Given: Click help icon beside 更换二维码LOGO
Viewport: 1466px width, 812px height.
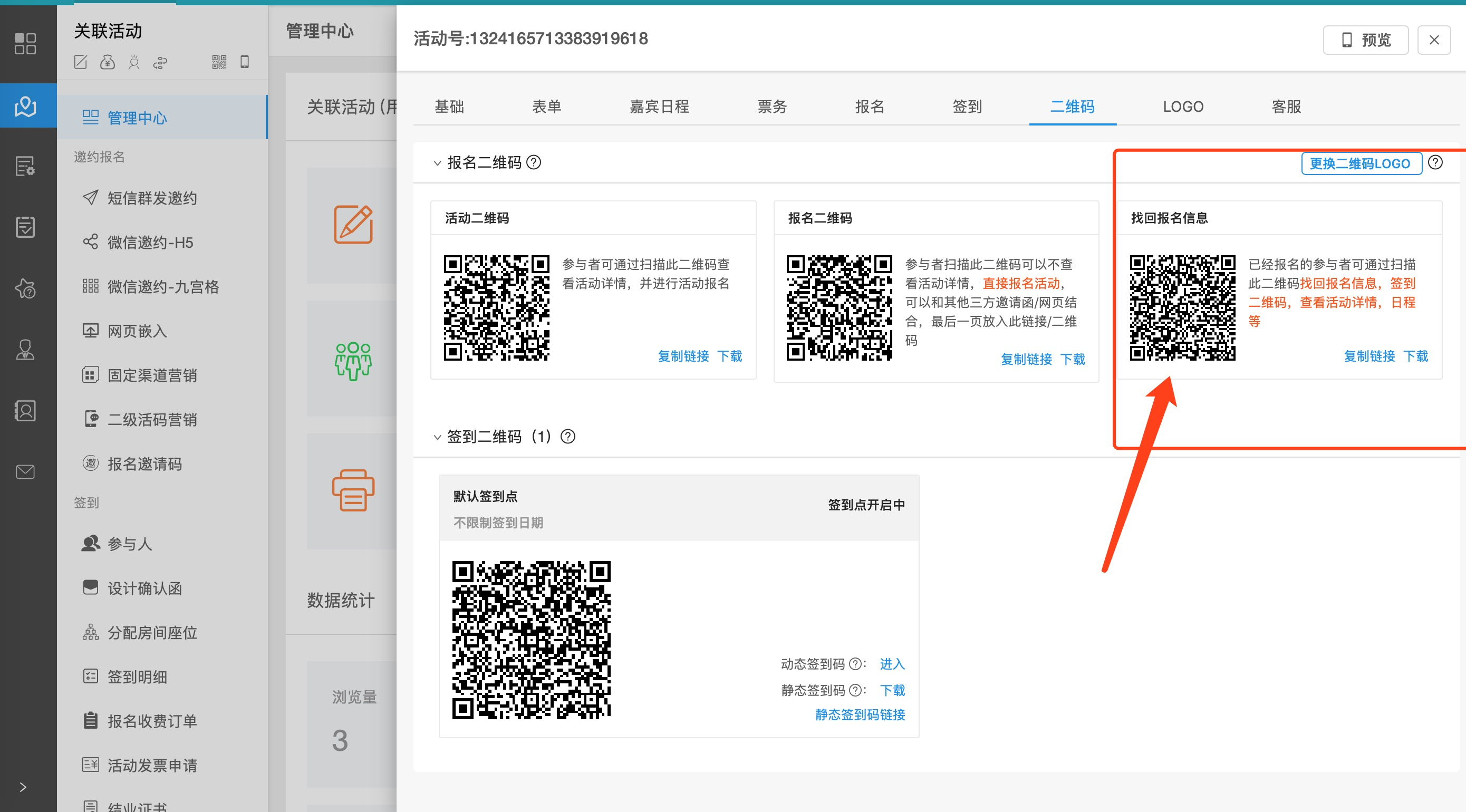Looking at the screenshot, I should pos(1435,163).
